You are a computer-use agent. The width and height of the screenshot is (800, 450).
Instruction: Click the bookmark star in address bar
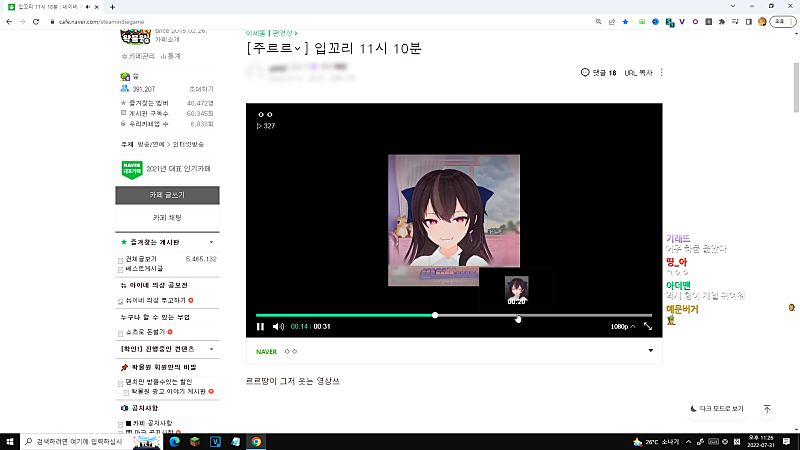pos(625,22)
